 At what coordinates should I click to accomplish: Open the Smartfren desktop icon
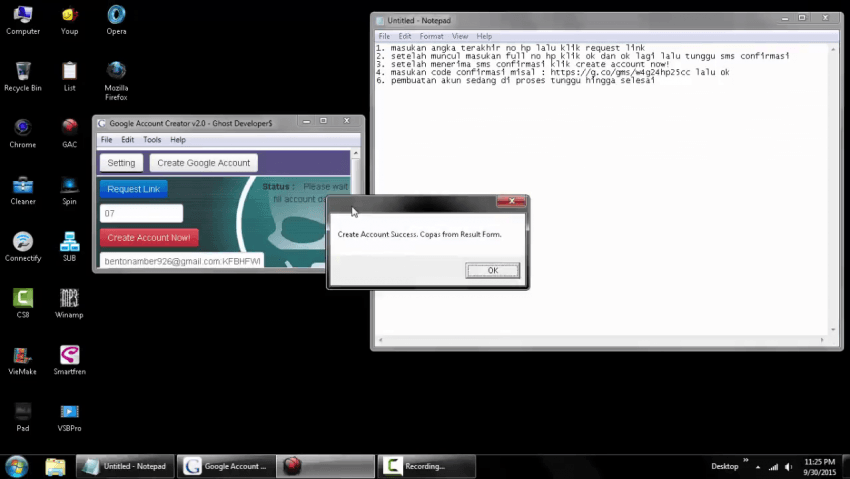tap(69, 355)
